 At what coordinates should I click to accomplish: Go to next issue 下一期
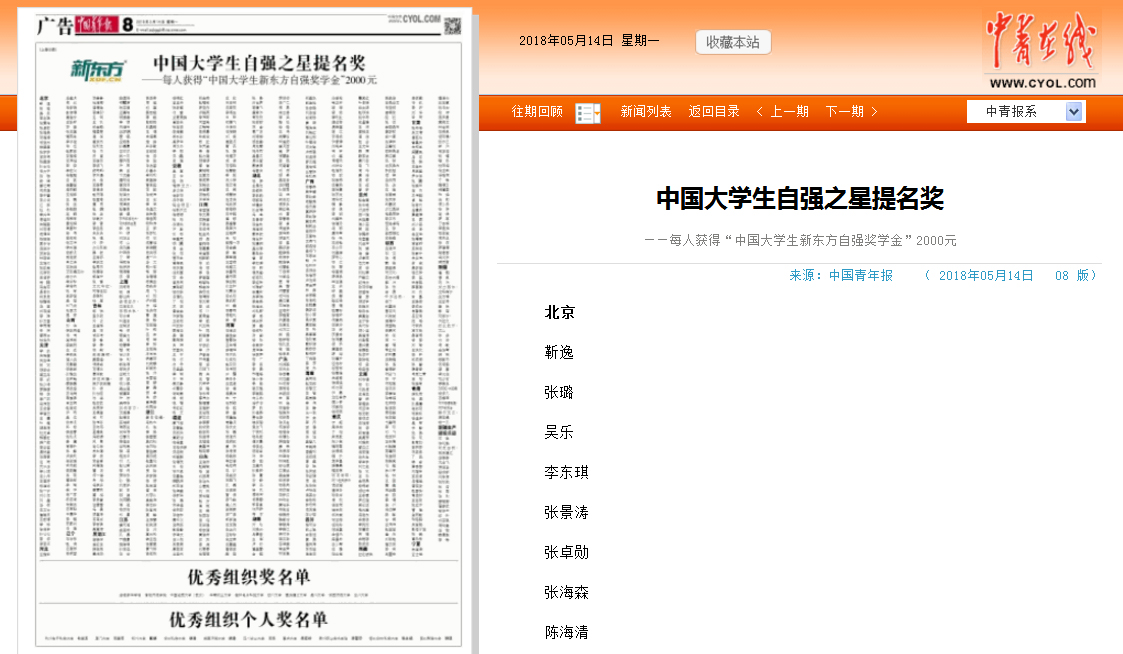851,112
